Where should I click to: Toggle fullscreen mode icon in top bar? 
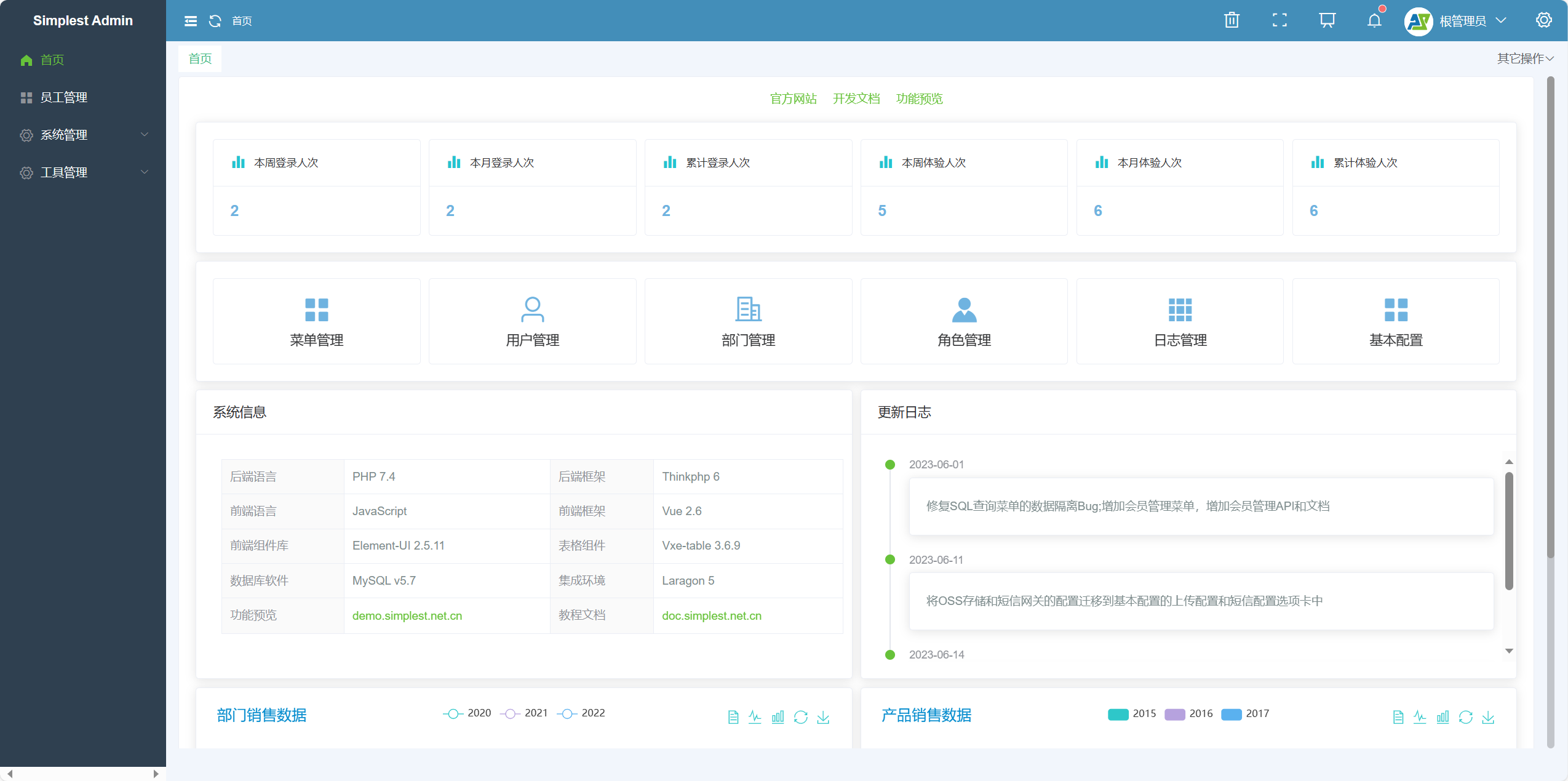point(1279,20)
